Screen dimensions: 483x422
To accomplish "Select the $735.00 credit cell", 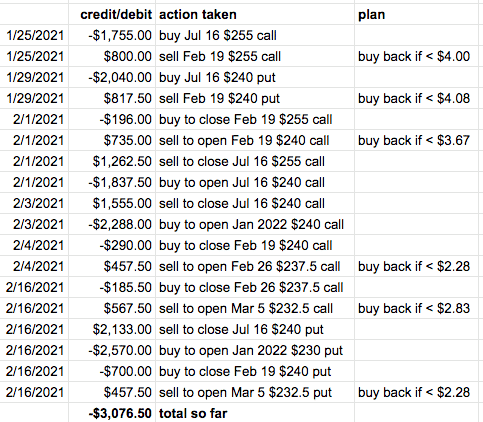I will coord(112,140).
